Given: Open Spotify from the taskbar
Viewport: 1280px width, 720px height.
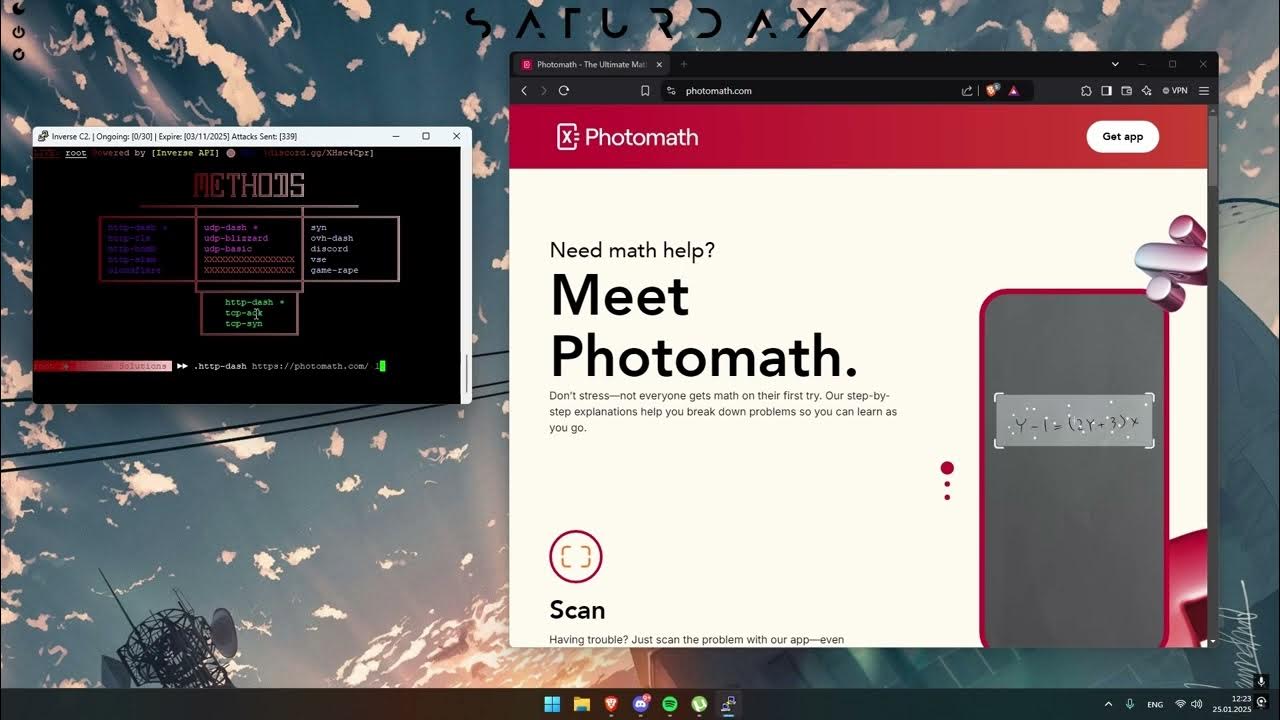Looking at the screenshot, I should (670, 704).
